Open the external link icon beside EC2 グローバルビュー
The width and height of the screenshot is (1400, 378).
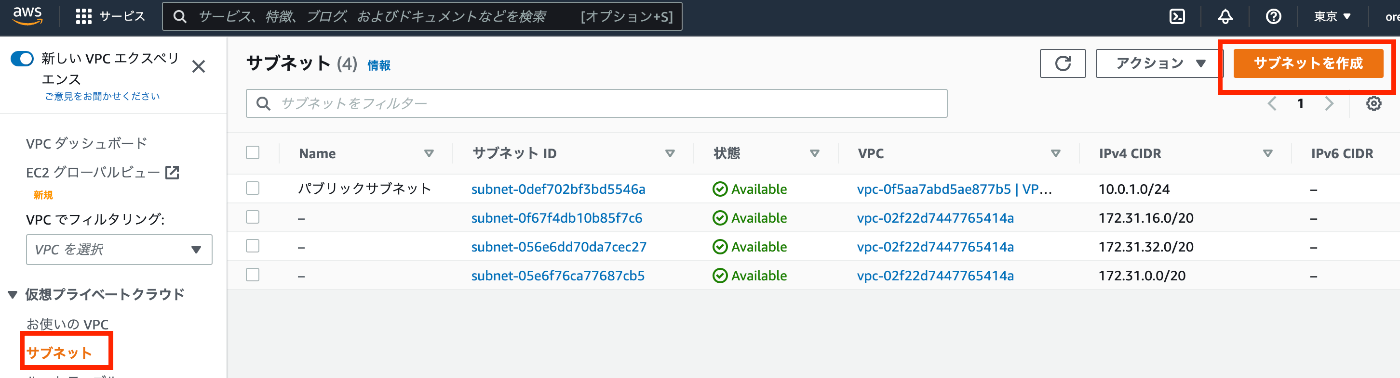pyautogui.click(x=172, y=173)
